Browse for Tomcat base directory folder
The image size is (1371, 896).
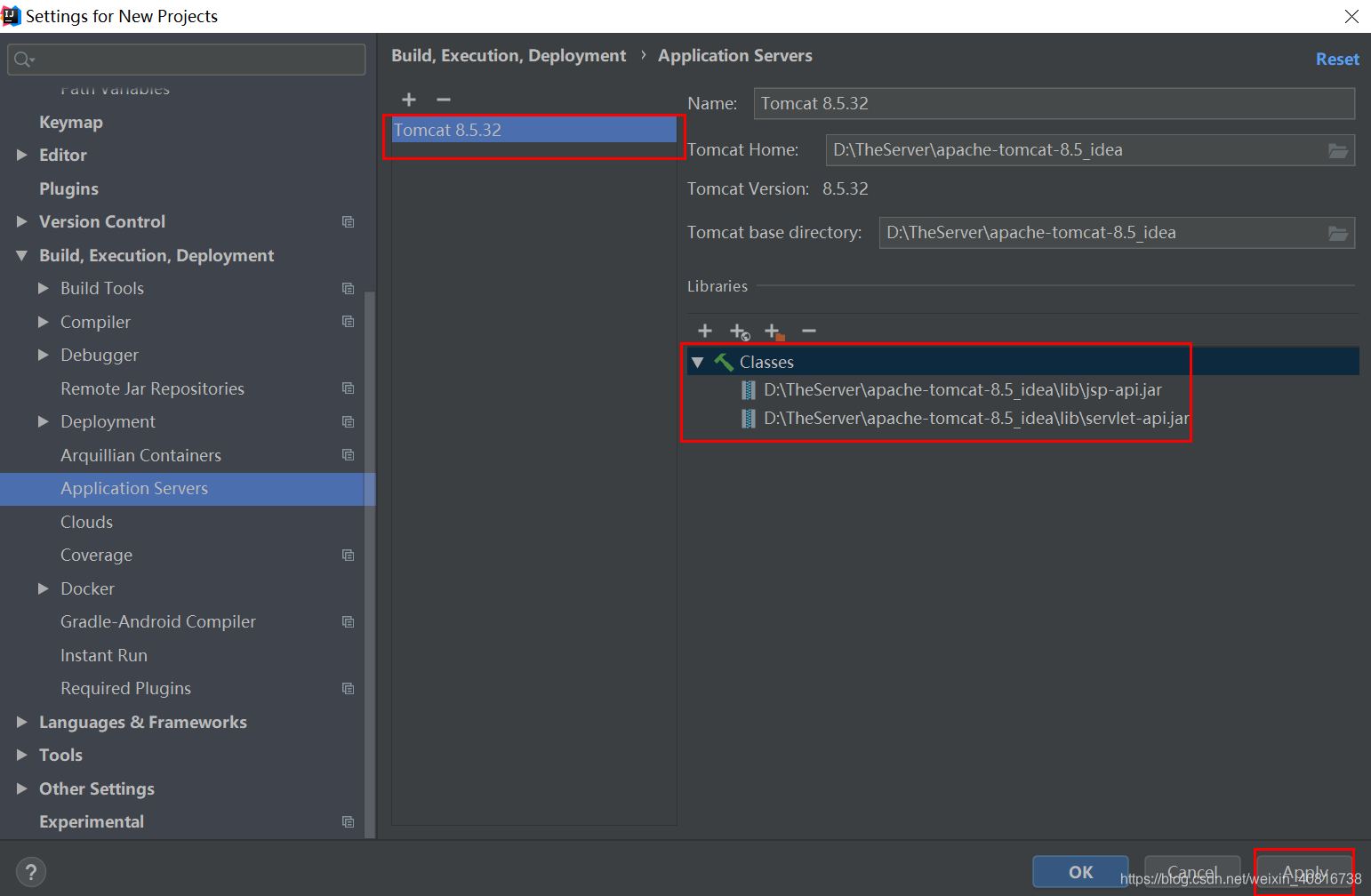click(x=1338, y=233)
